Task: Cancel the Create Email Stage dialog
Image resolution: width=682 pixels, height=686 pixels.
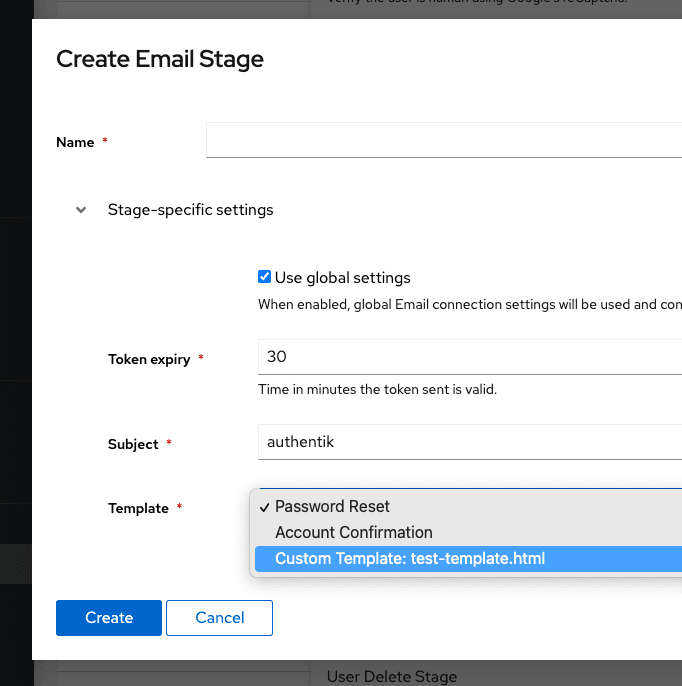Action: tap(219, 618)
